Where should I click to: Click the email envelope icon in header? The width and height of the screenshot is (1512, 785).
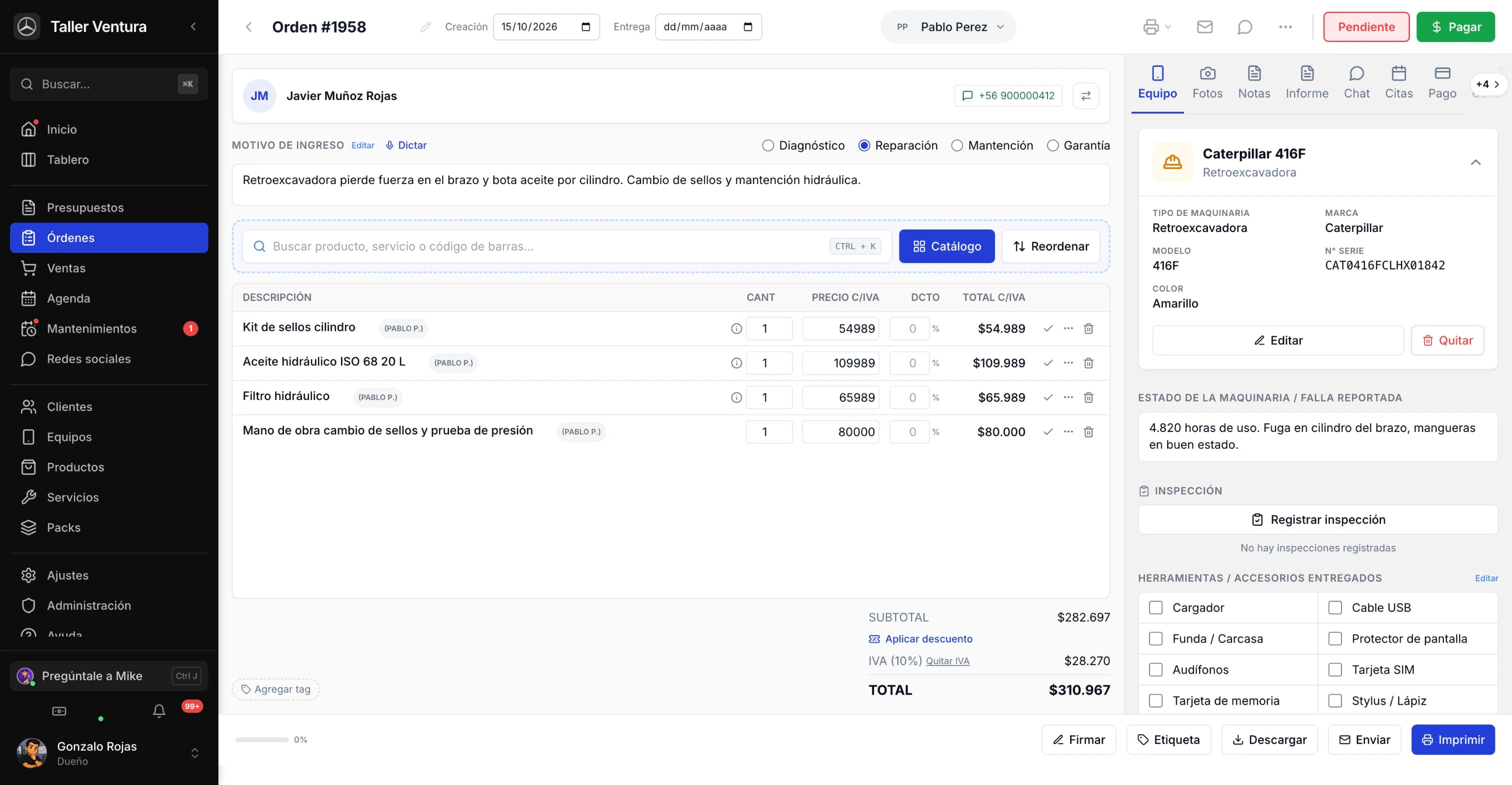point(1204,27)
